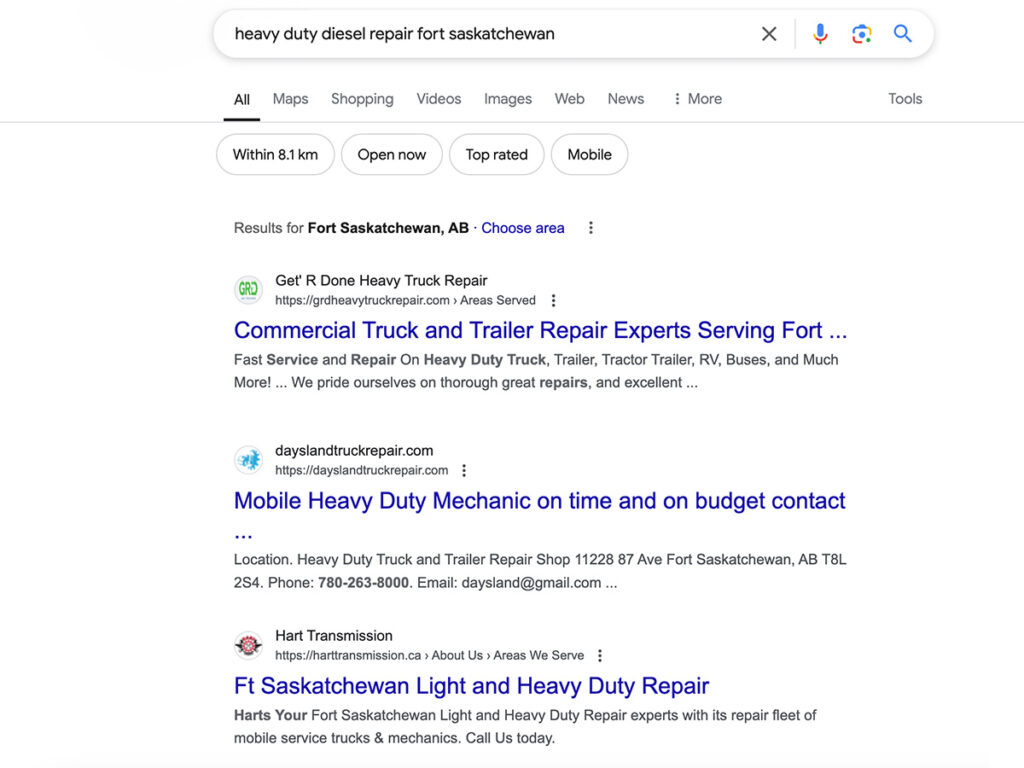Click the blue magnifying glass search icon
Viewport: 1024px width, 768px height.
(x=902, y=33)
